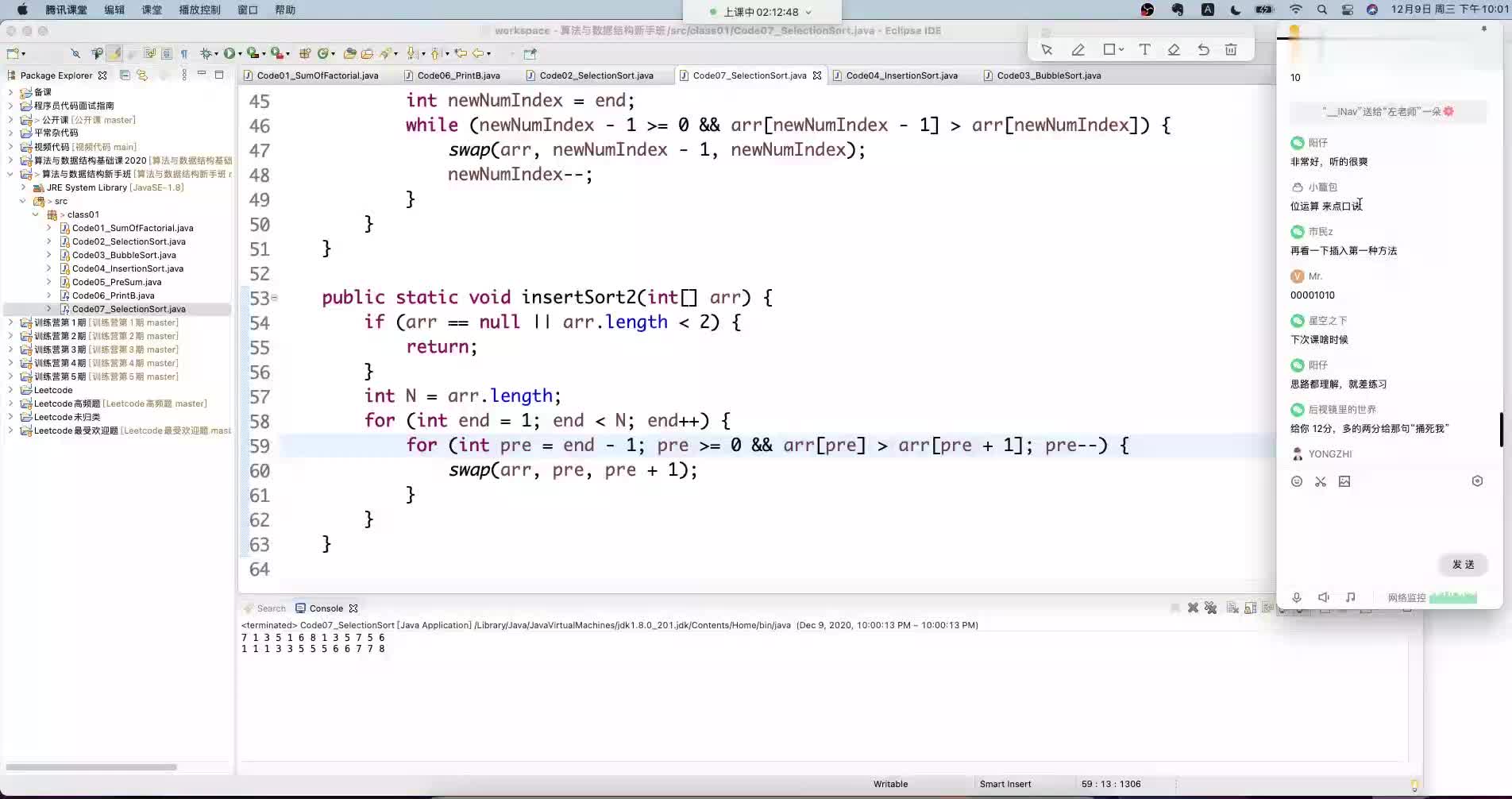Click the New Java Class toolbar icon

[323, 53]
